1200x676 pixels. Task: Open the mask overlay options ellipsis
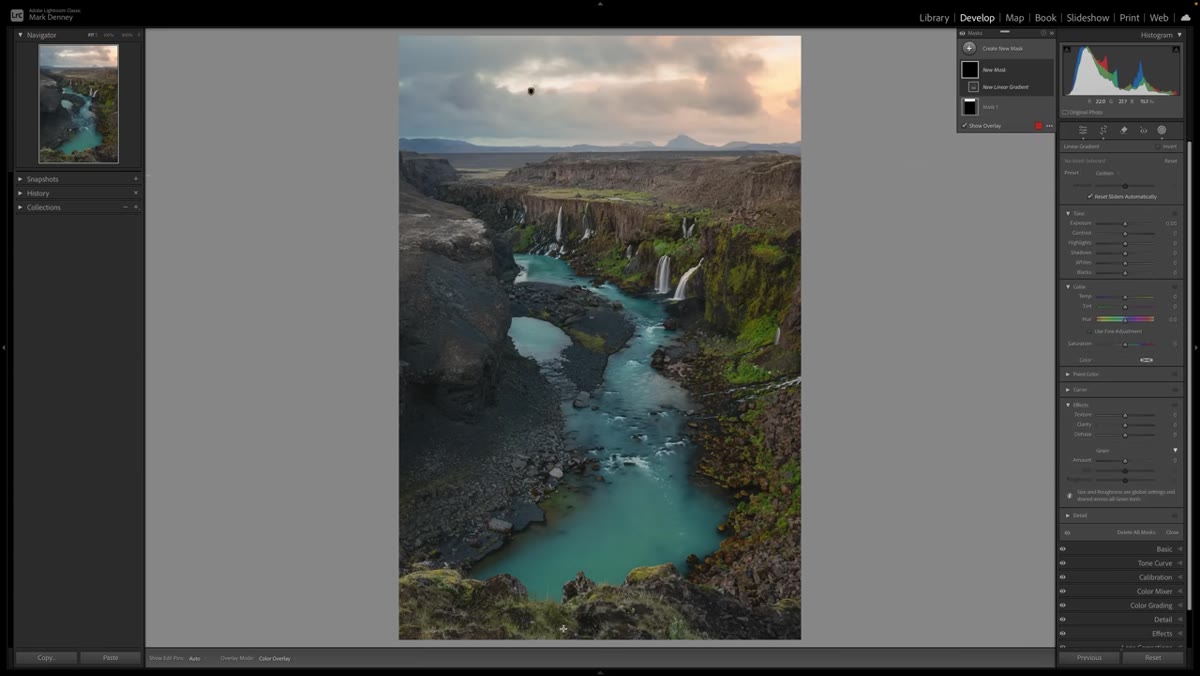coord(1049,126)
